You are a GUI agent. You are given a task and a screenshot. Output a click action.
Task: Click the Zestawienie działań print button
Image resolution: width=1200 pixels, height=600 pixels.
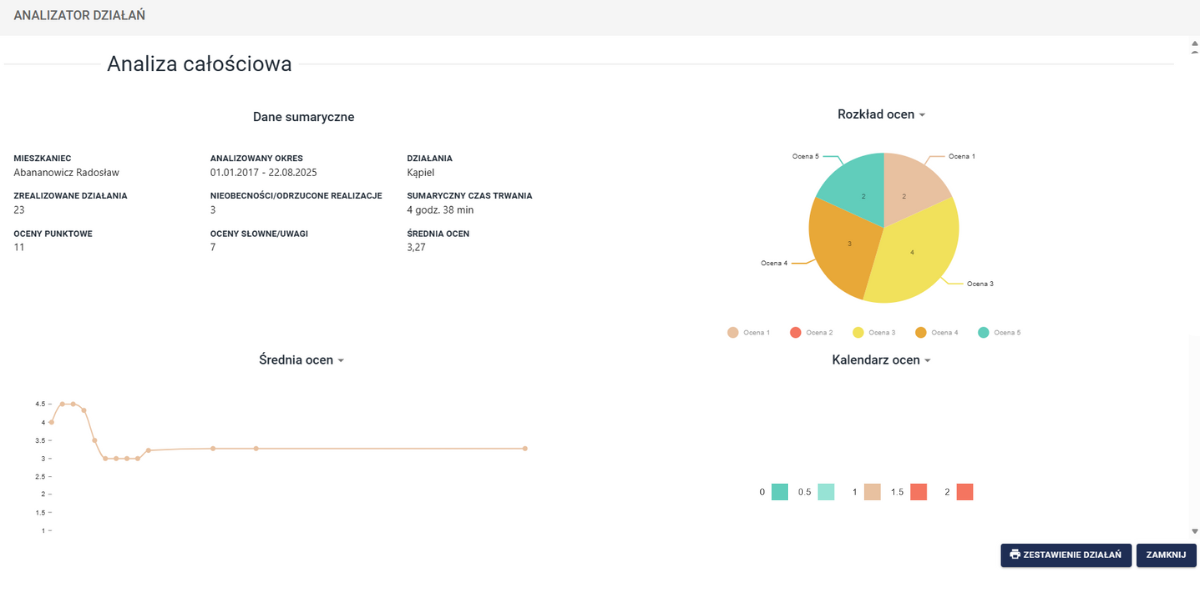(1066, 555)
